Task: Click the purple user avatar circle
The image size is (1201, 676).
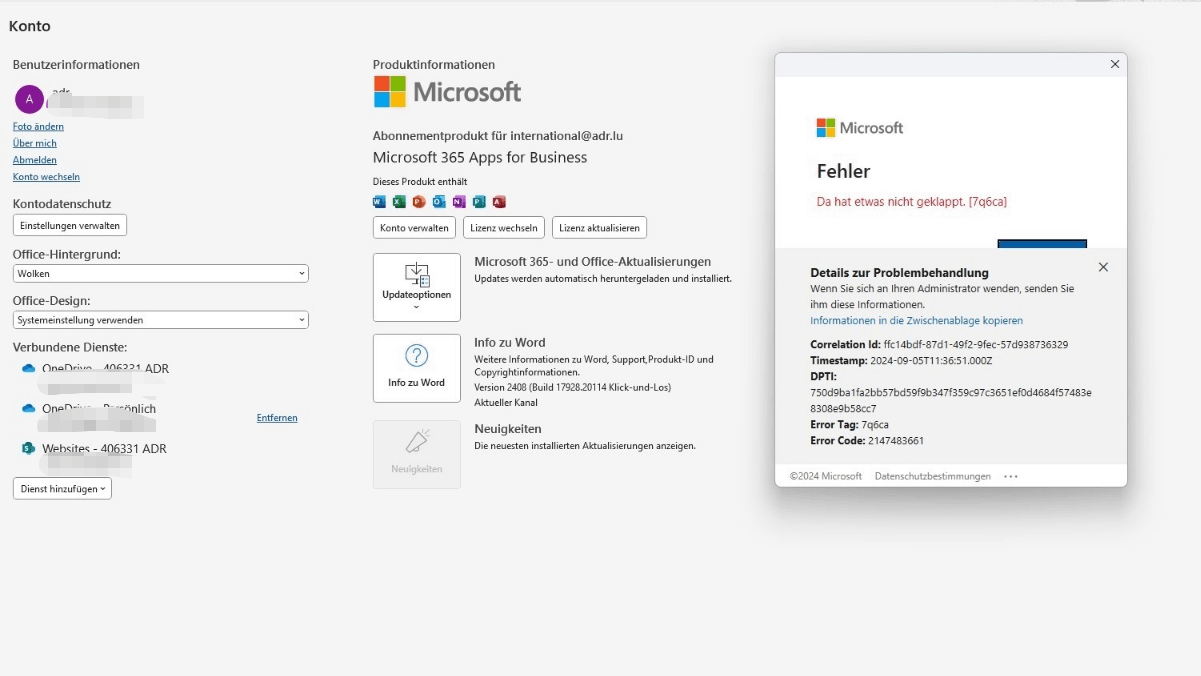Action: pos(29,99)
